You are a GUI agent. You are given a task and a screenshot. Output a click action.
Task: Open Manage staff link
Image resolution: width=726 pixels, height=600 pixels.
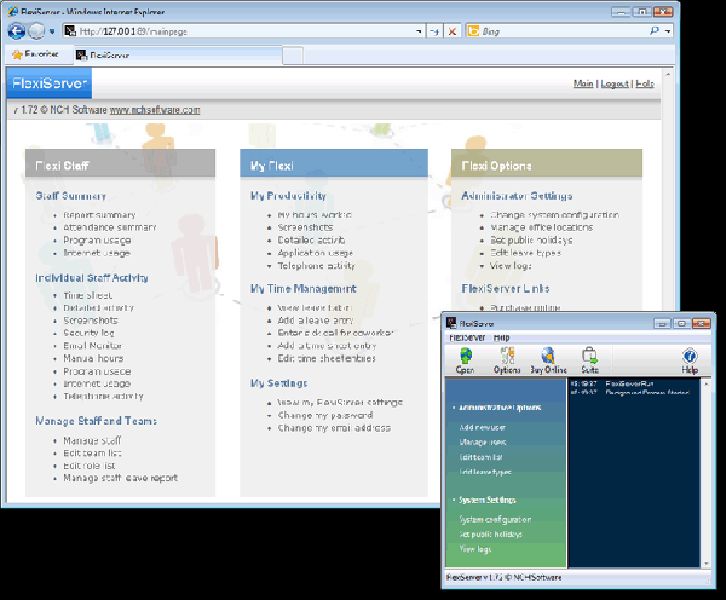coord(92,440)
